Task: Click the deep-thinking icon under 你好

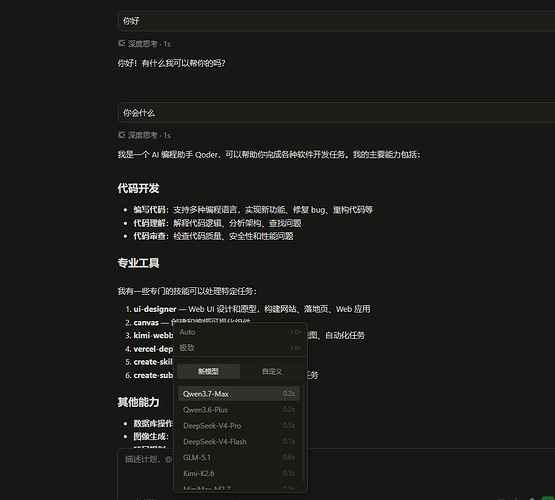Action: [x=121, y=43]
